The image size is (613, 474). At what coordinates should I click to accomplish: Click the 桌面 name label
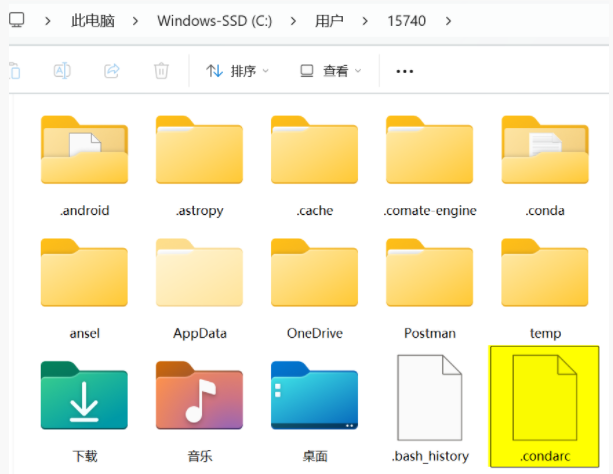tap(315, 456)
